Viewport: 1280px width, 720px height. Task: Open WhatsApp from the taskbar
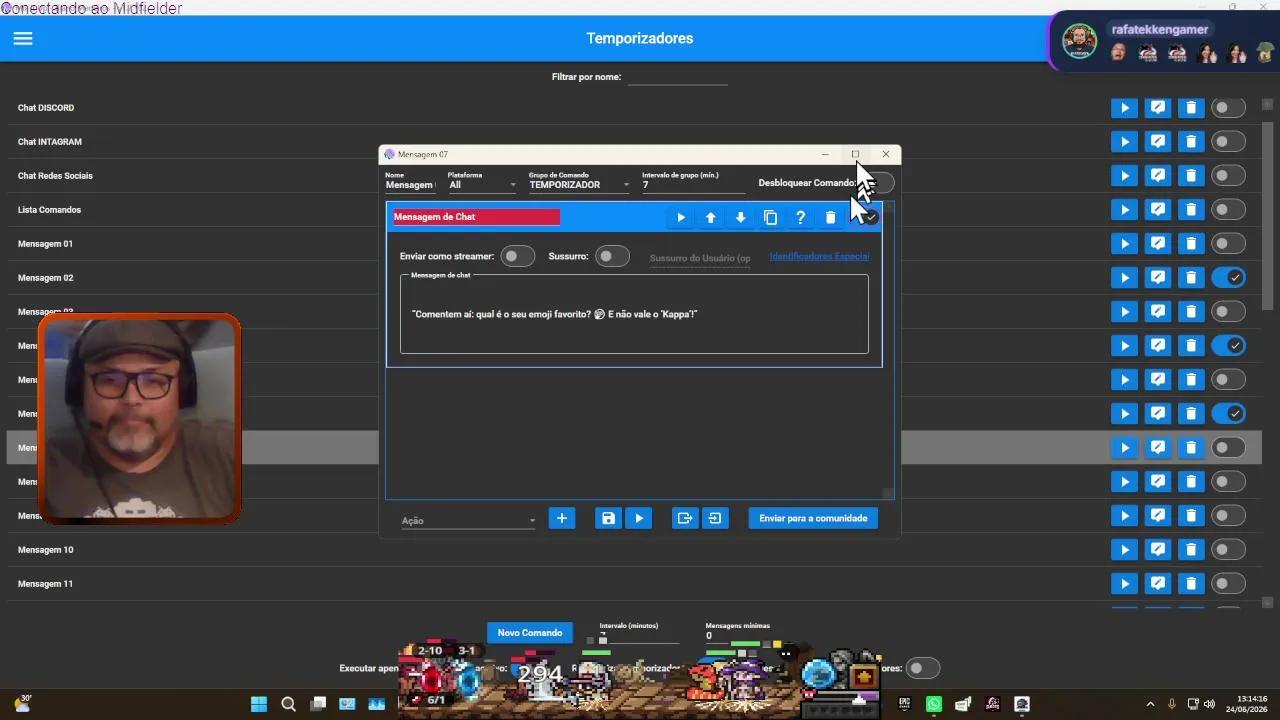point(934,704)
